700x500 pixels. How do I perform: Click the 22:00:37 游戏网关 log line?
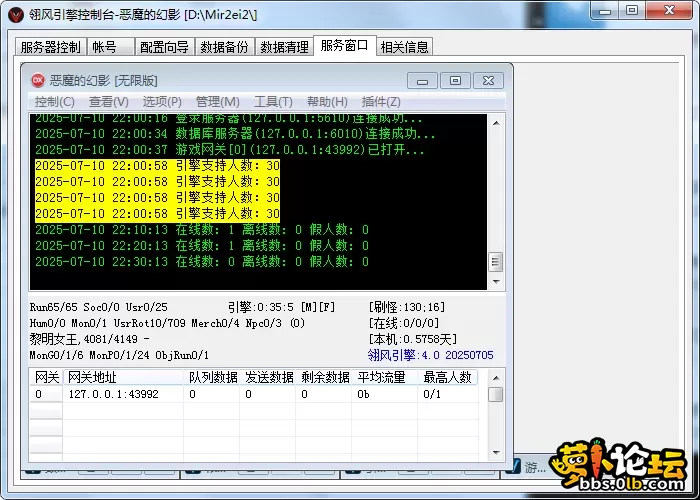click(229, 150)
